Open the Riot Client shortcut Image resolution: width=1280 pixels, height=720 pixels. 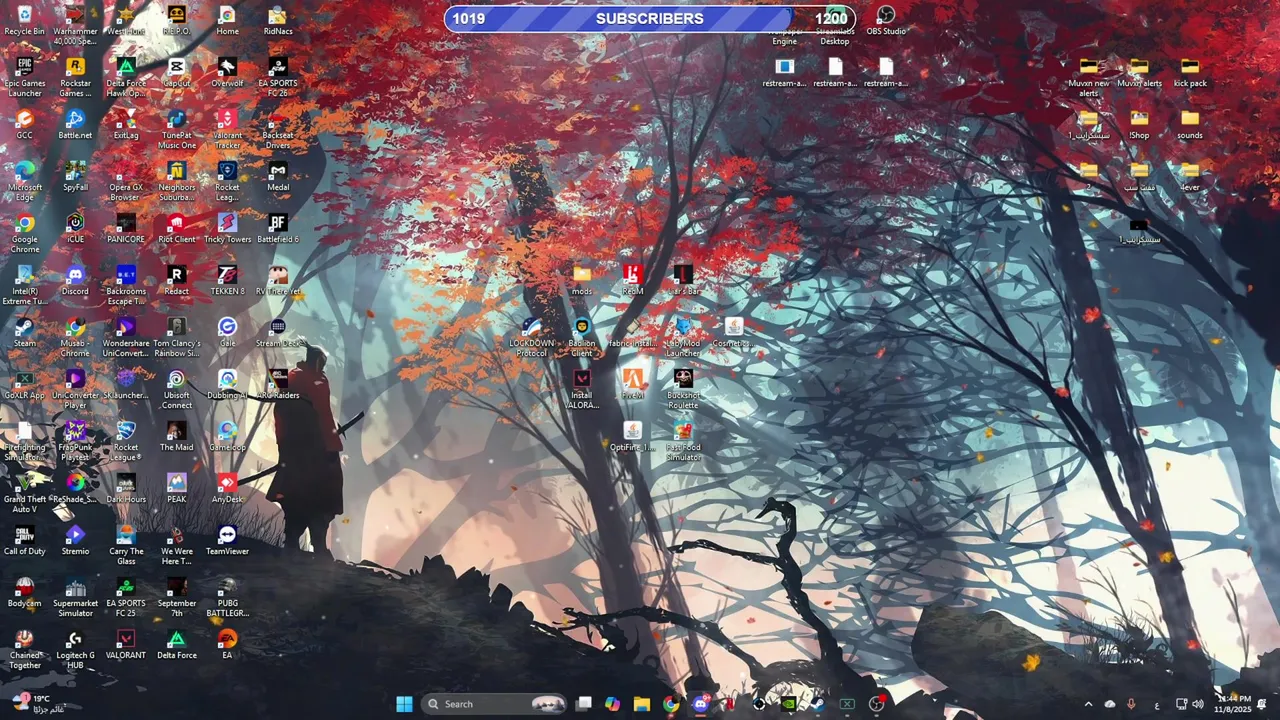pyautogui.click(x=176, y=228)
